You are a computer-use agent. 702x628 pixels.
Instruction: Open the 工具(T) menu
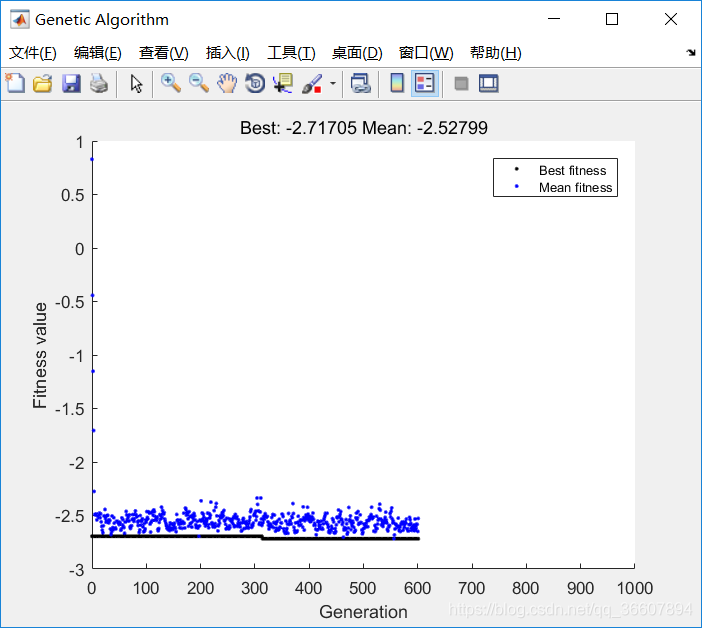pos(291,53)
